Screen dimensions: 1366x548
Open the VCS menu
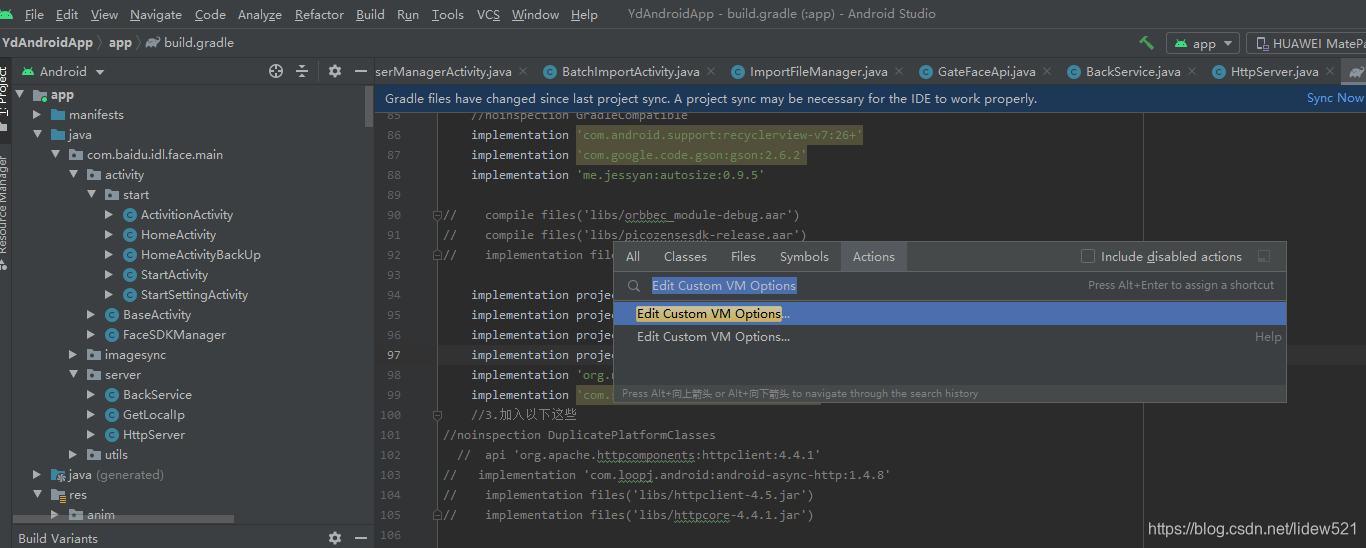click(488, 15)
